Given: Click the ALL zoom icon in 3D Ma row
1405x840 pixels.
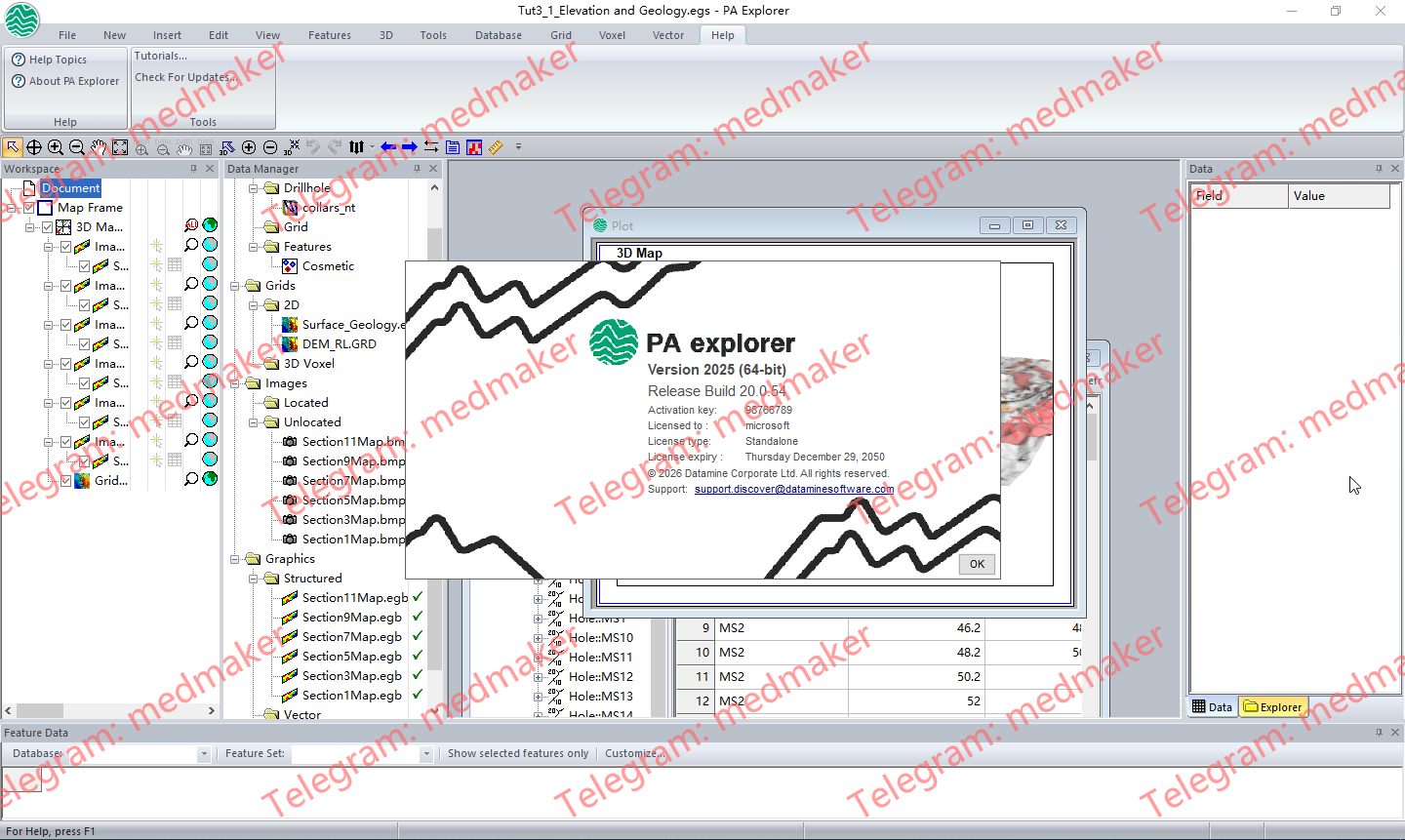Looking at the screenshot, I should tap(191, 225).
